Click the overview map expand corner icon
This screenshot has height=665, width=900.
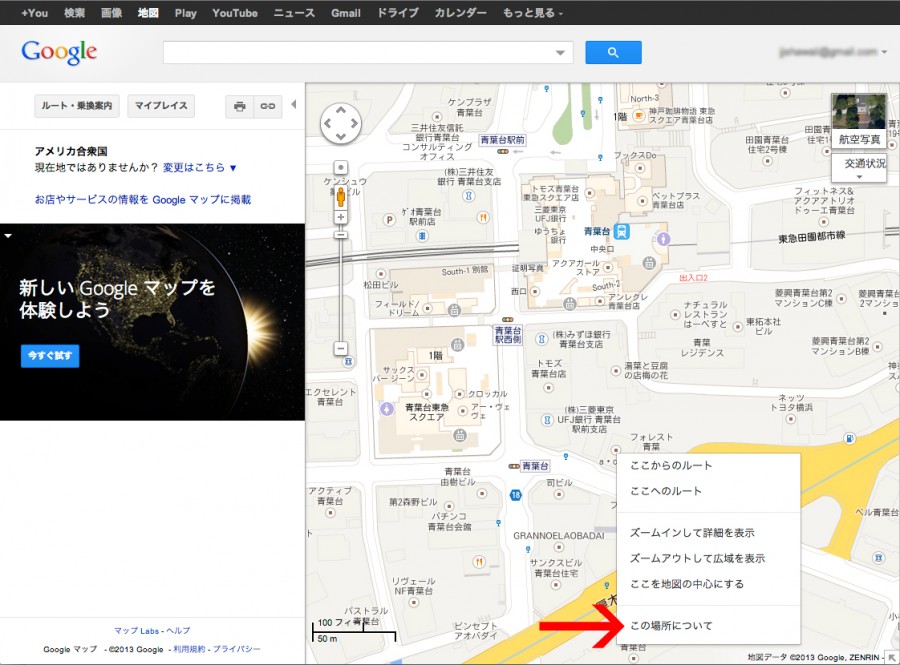point(891,658)
